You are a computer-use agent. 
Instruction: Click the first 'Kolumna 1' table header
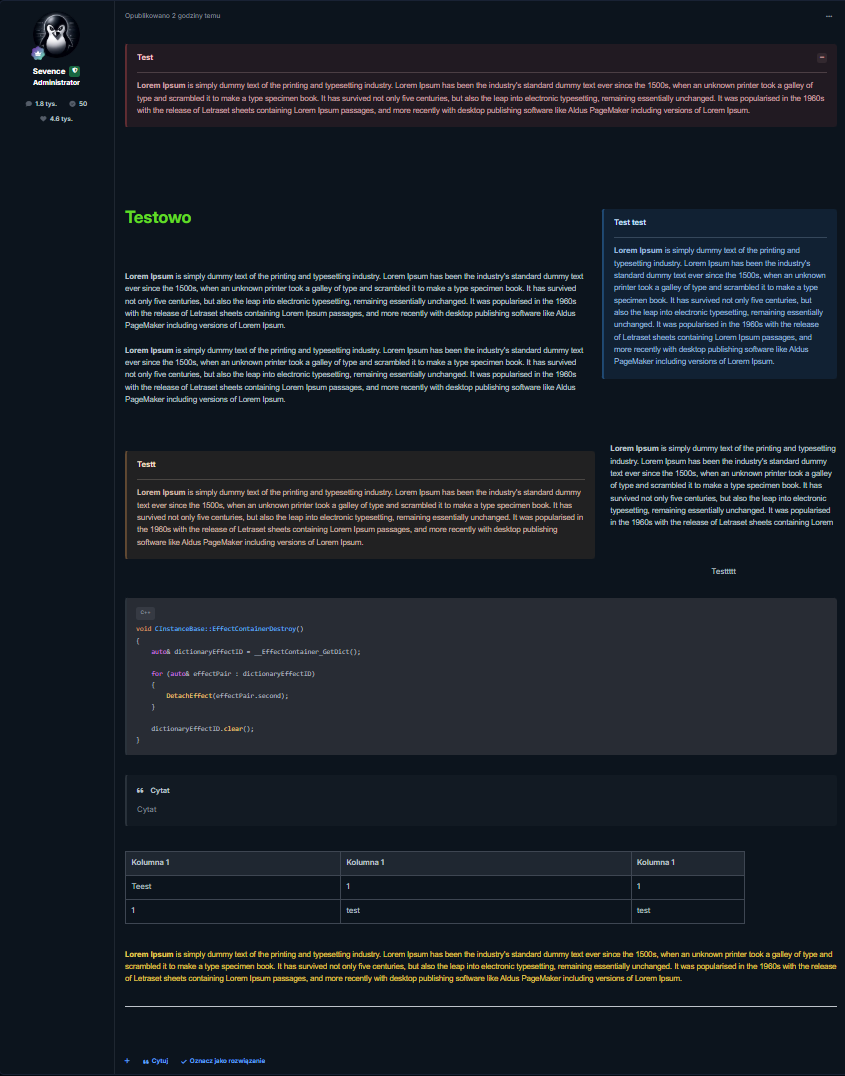(x=151, y=862)
